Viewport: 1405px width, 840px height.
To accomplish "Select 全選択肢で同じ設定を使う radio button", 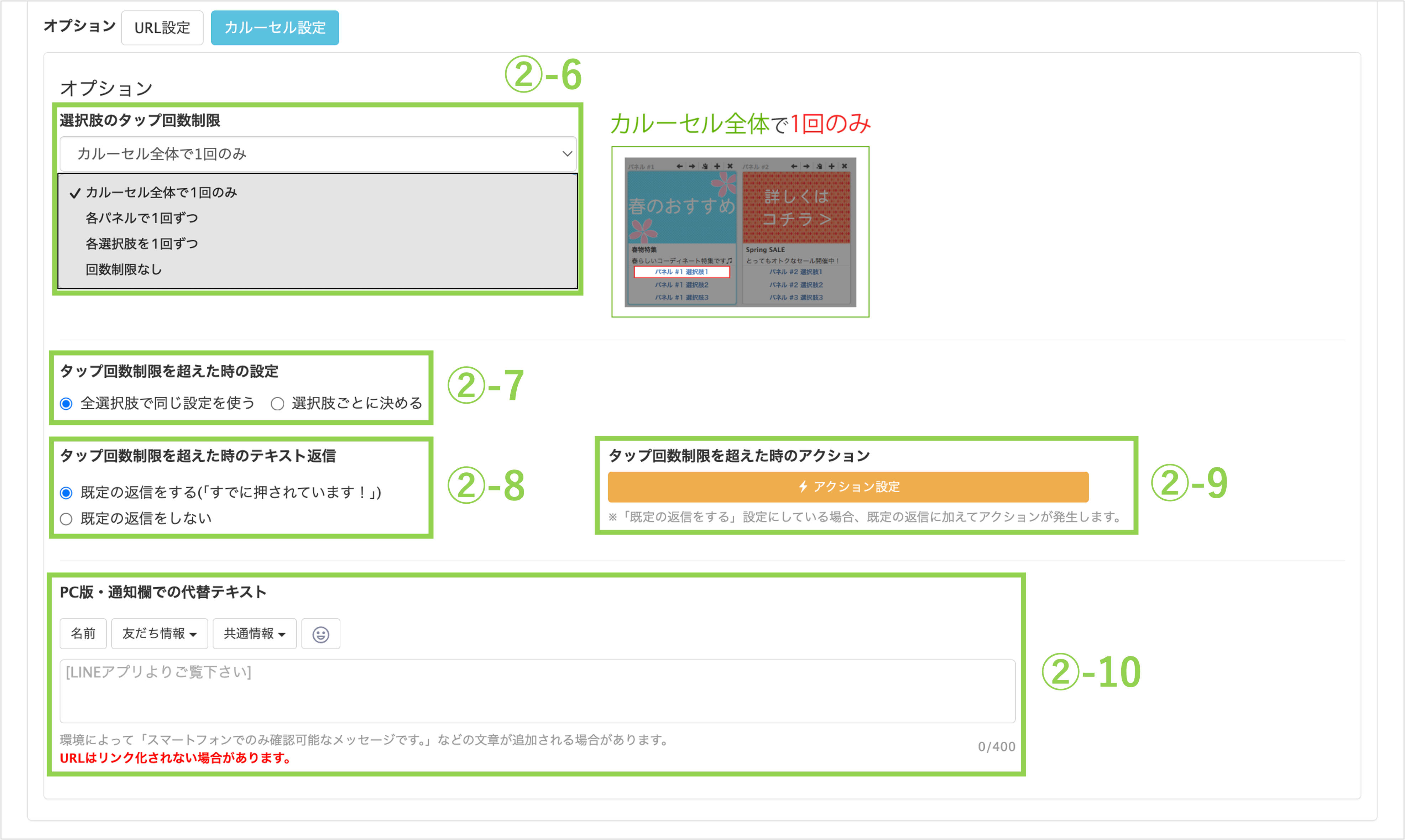I will (66, 404).
